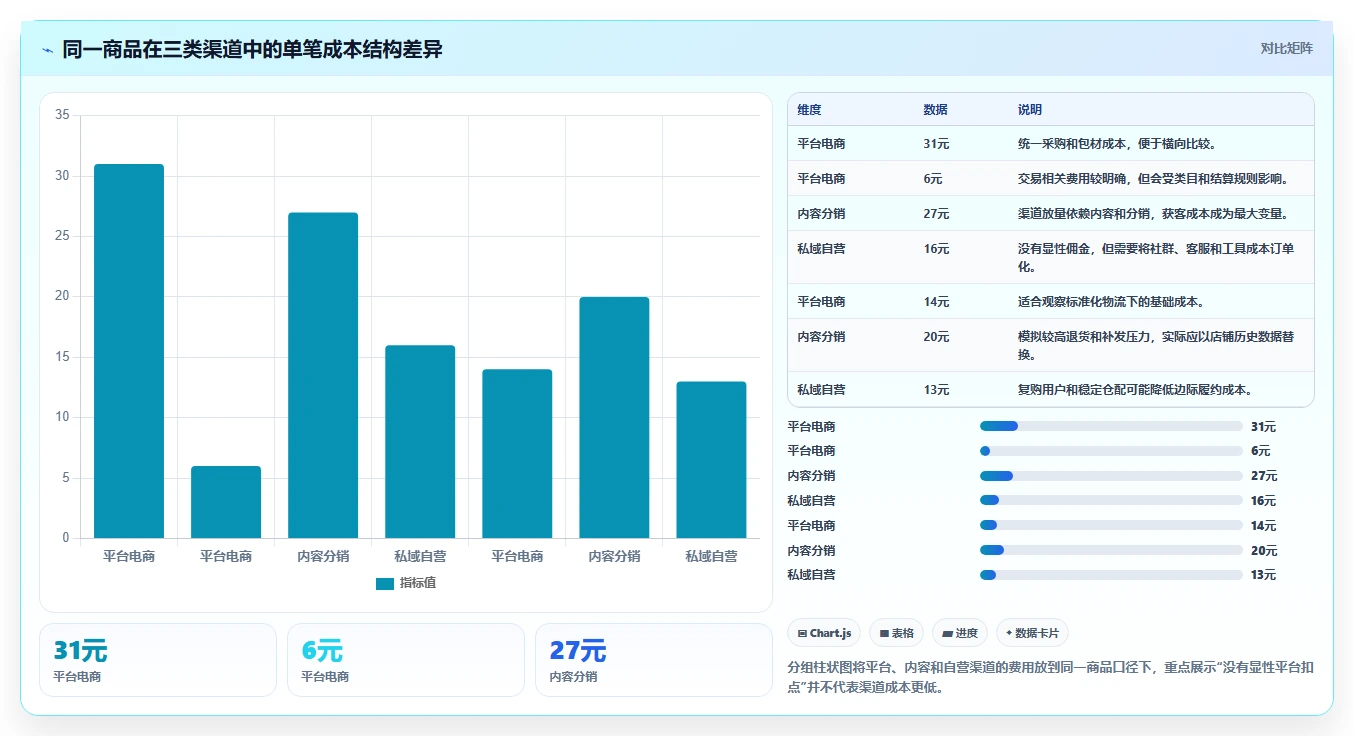Click the 内容分销 label left of the 27元 progress bar

(x=811, y=476)
